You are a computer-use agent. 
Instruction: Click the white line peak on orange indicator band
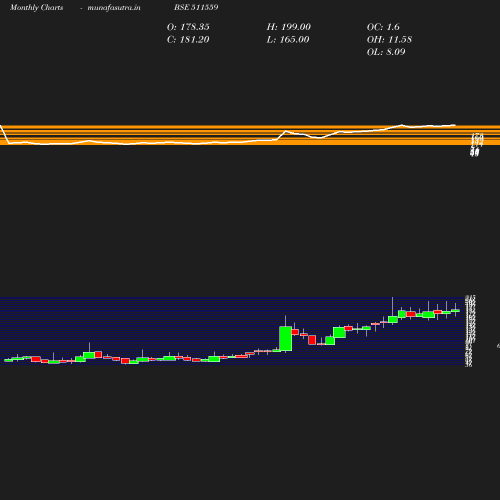(x=402, y=125)
